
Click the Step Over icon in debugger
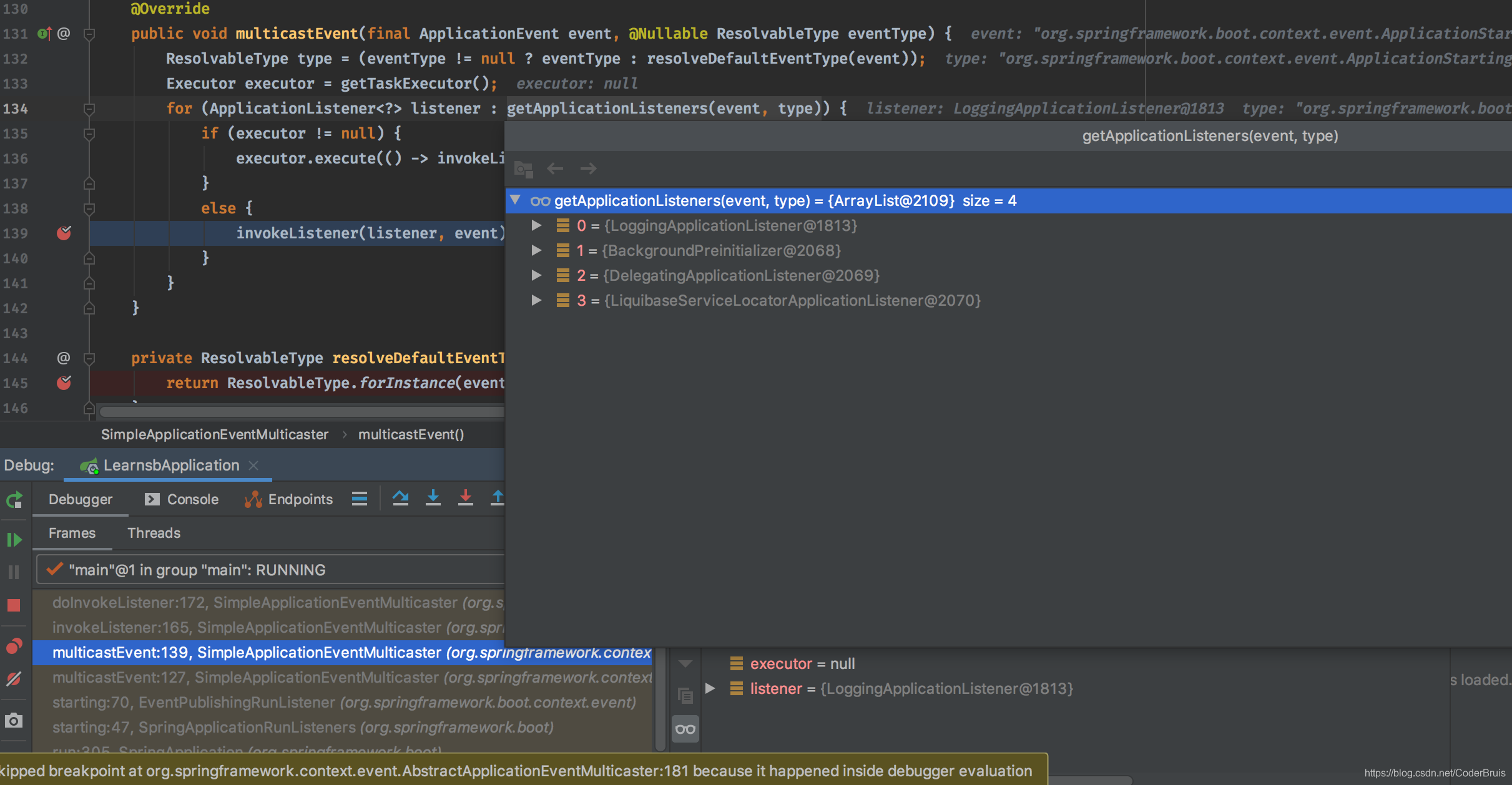(x=400, y=499)
